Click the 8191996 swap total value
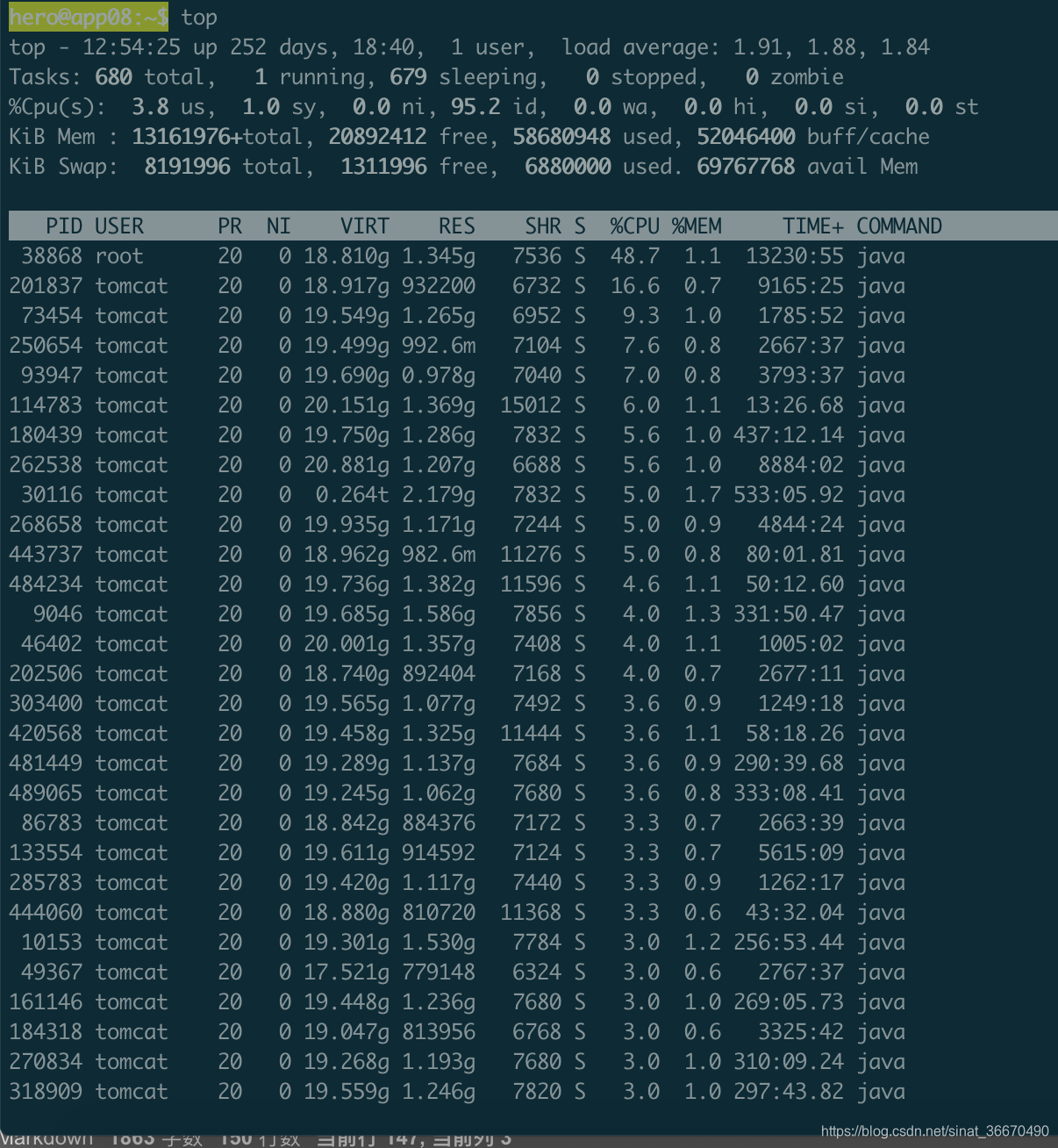 187,166
